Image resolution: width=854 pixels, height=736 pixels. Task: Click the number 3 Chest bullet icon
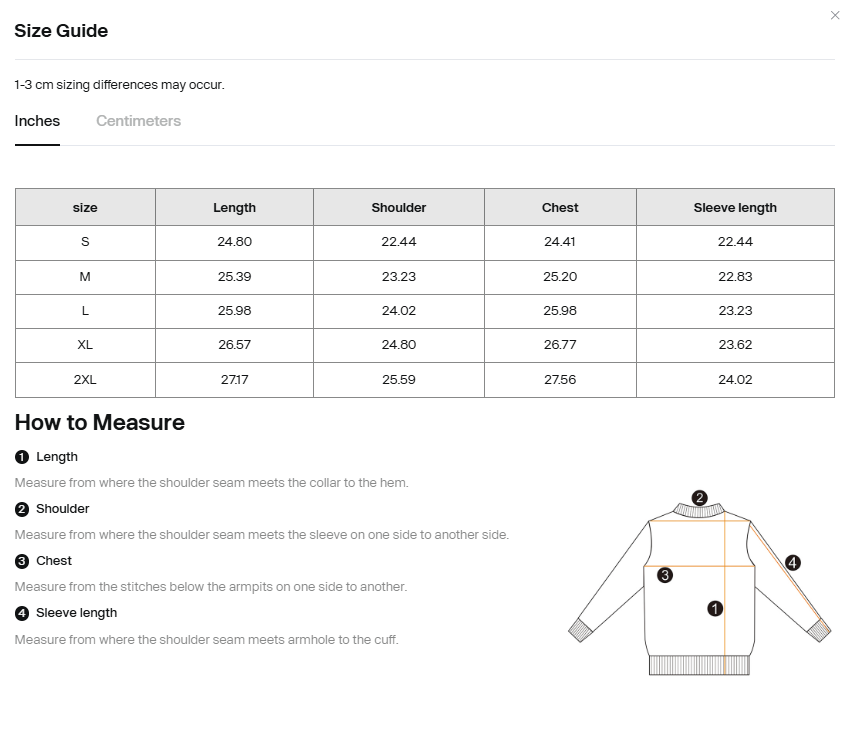pyautogui.click(x=22, y=561)
